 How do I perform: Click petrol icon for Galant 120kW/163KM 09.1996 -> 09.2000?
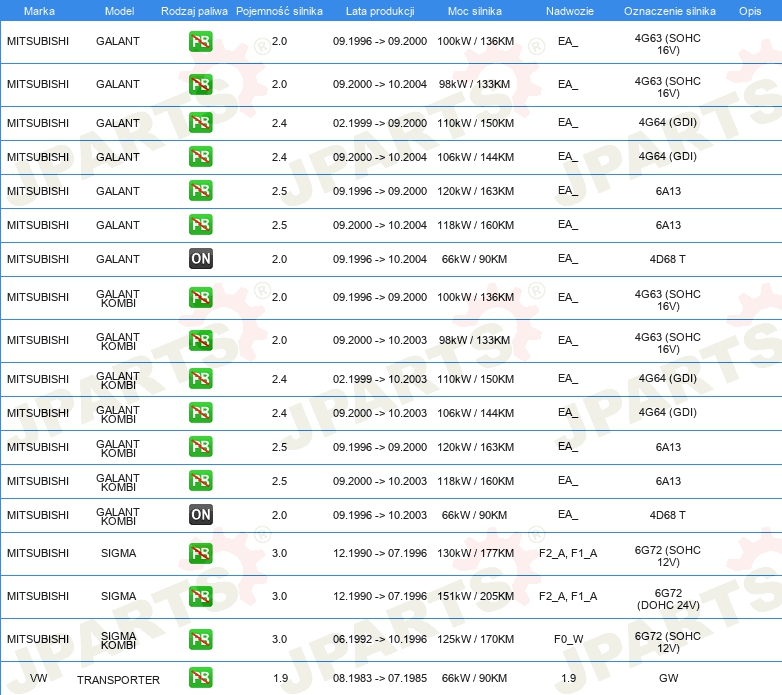[x=200, y=191]
